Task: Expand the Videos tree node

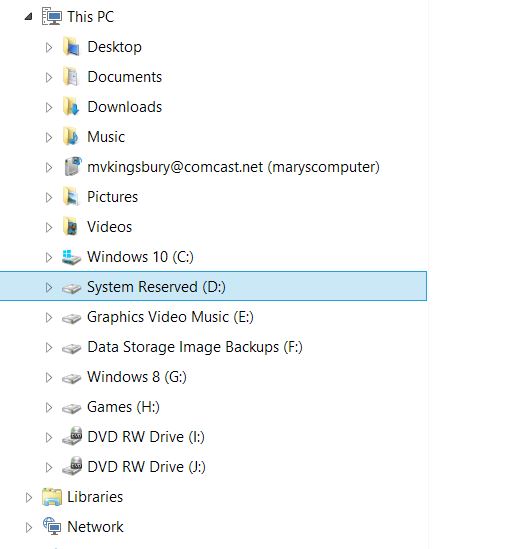Action: 49,228
